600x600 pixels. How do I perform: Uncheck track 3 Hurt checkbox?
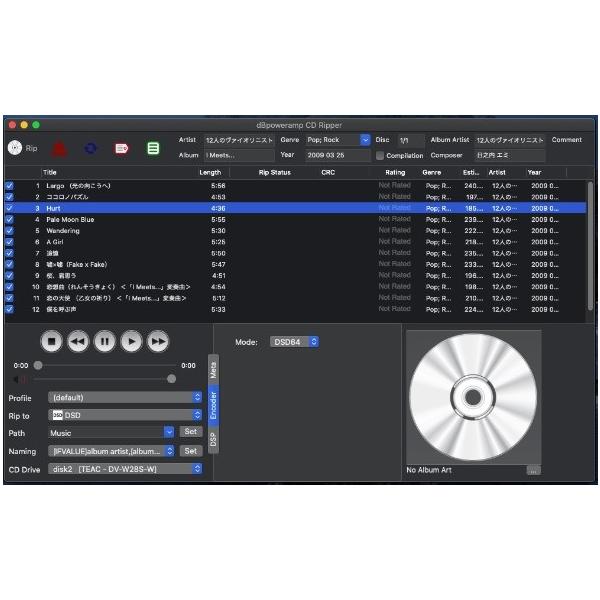10,208
